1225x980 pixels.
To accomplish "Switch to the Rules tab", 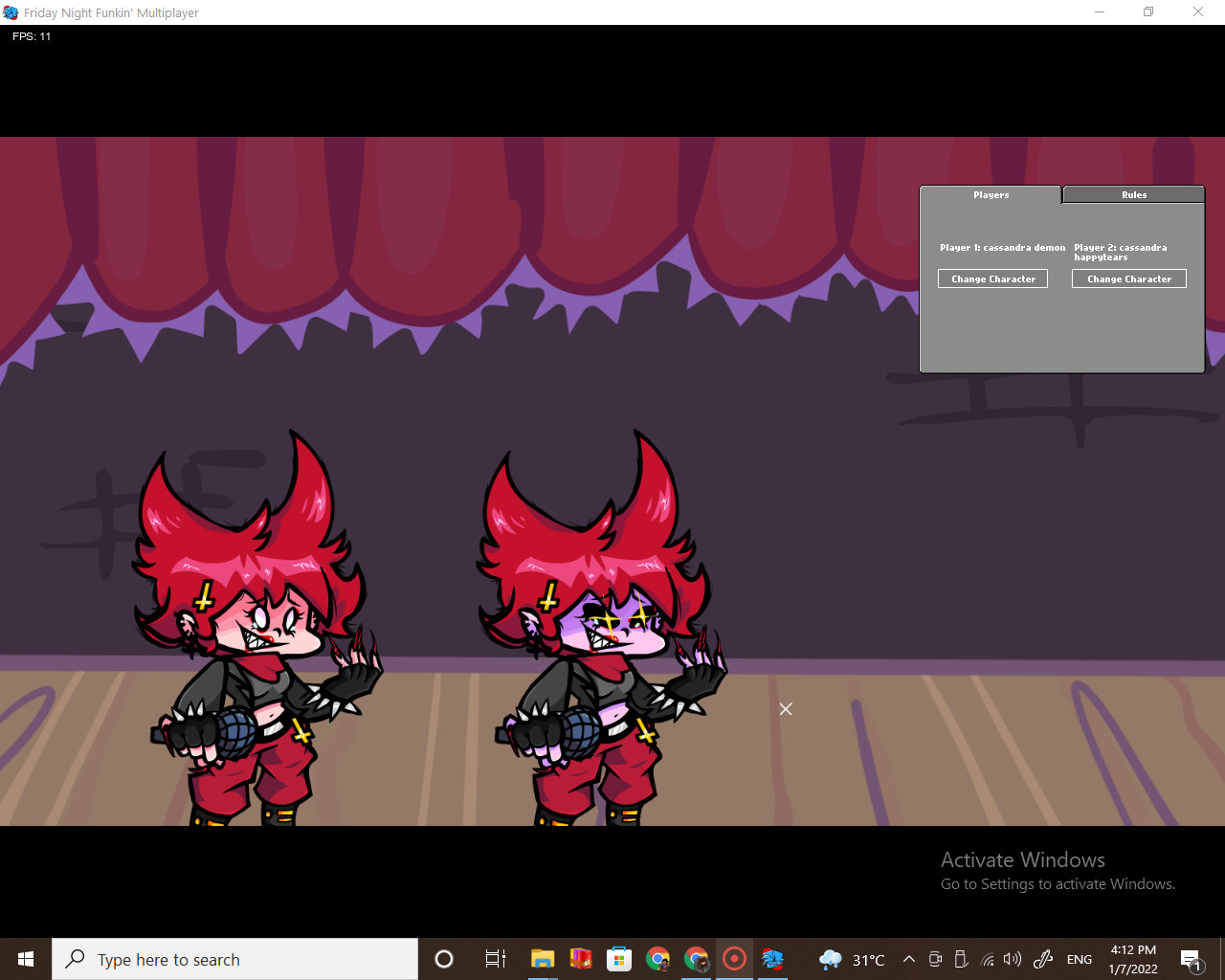I will (1133, 194).
